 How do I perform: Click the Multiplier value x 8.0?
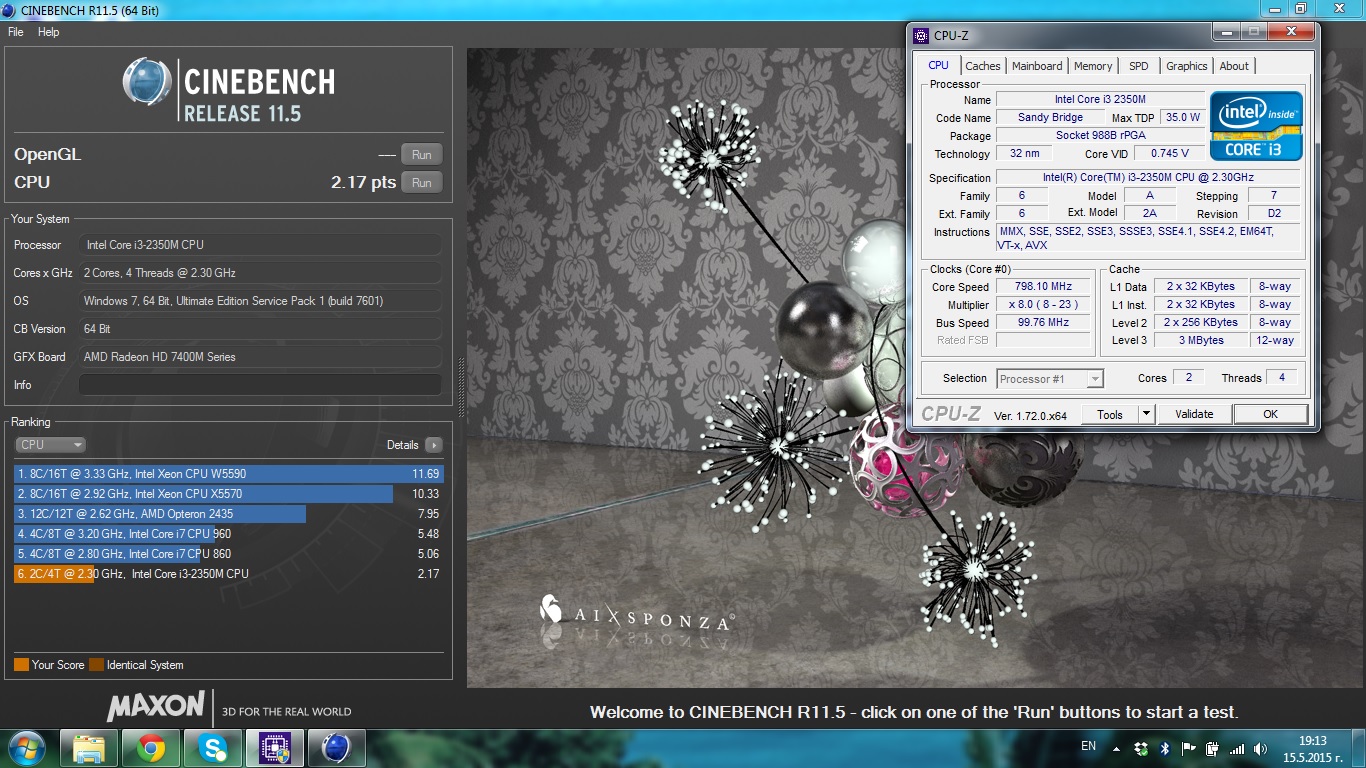pos(1043,305)
